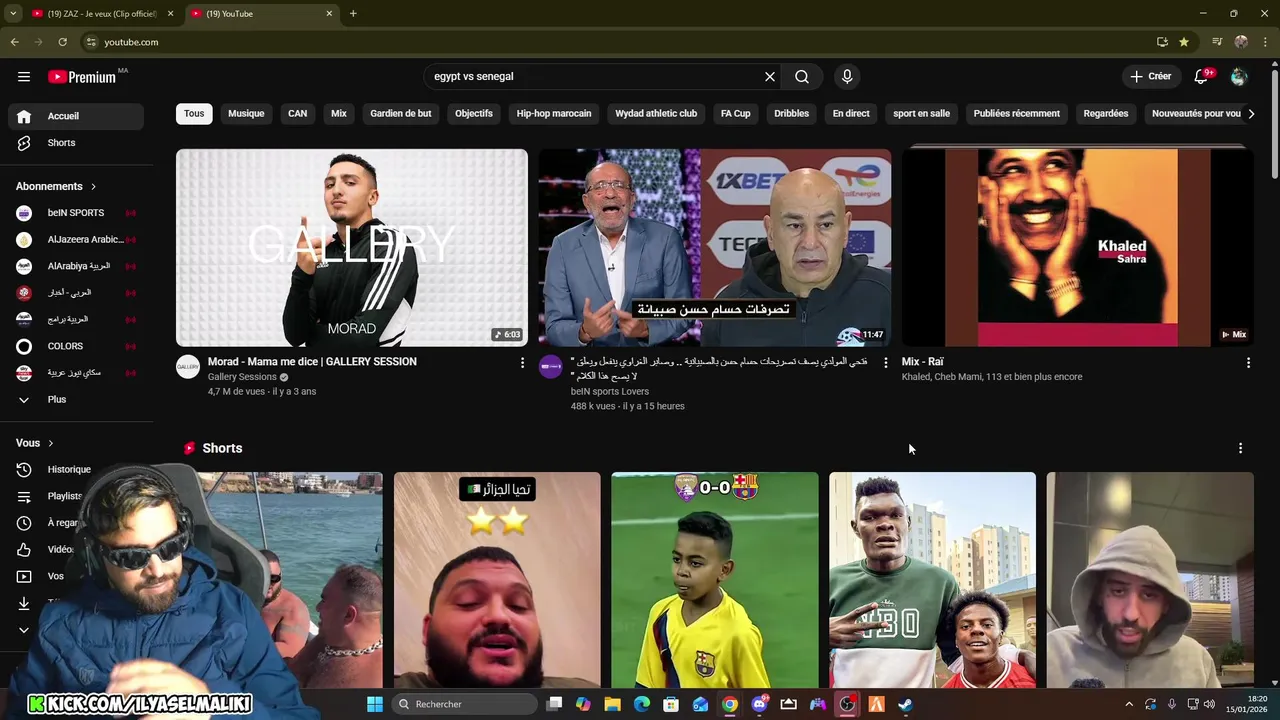Image resolution: width=1280 pixels, height=720 pixels.
Task: Open Shorts in the sidebar
Action: click(x=76, y=143)
